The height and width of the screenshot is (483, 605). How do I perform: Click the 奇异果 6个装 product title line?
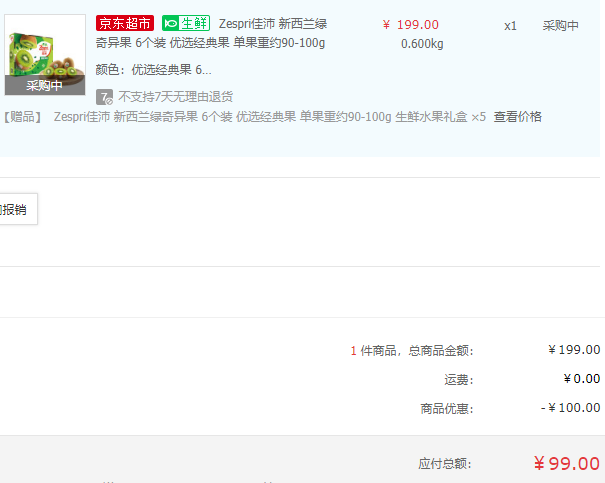coord(210,43)
